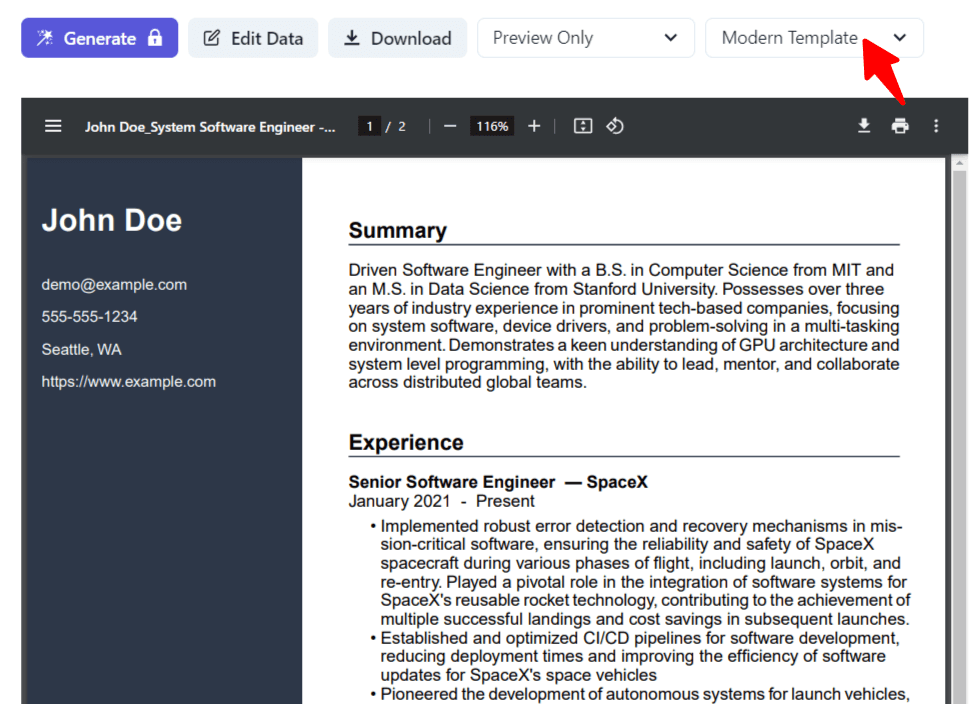Image resolution: width=979 pixels, height=704 pixels.
Task: Click the email demo@example.com
Action: (114, 285)
